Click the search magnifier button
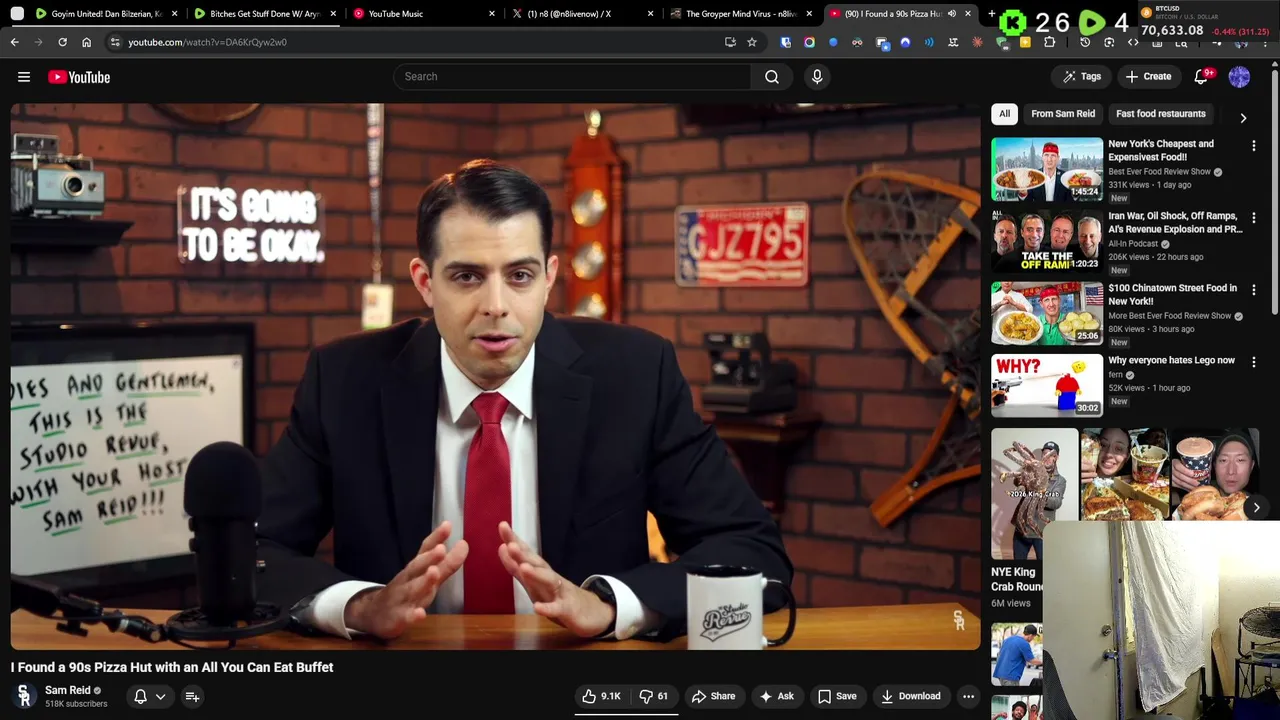Image resolution: width=1280 pixels, height=720 pixels. (x=772, y=77)
